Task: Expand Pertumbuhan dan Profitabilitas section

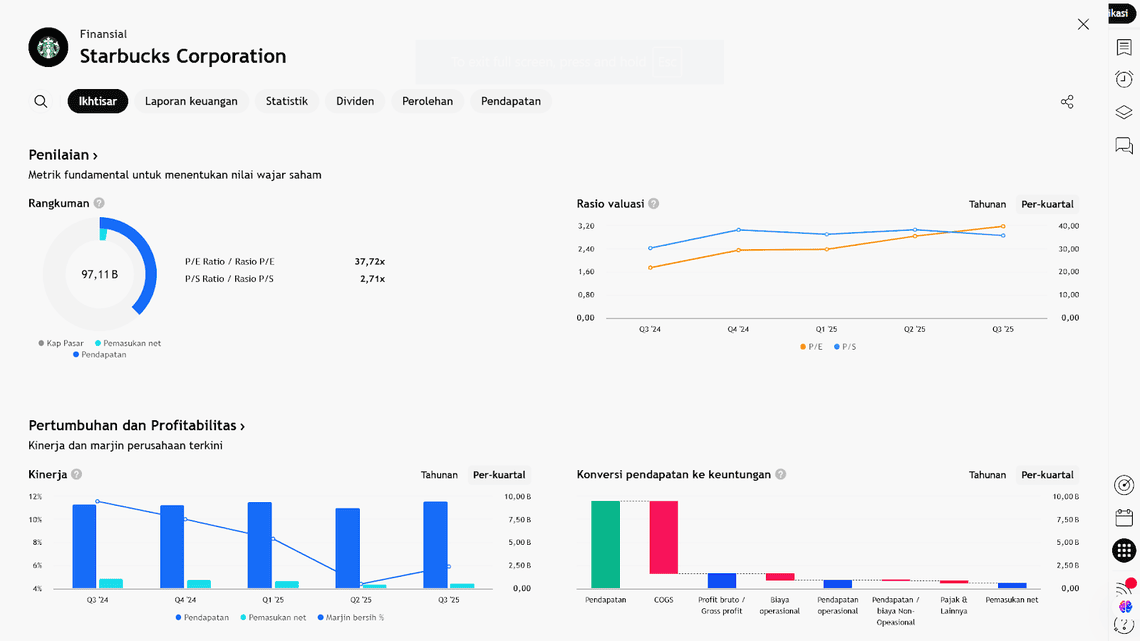Action: tap(137, 426)
